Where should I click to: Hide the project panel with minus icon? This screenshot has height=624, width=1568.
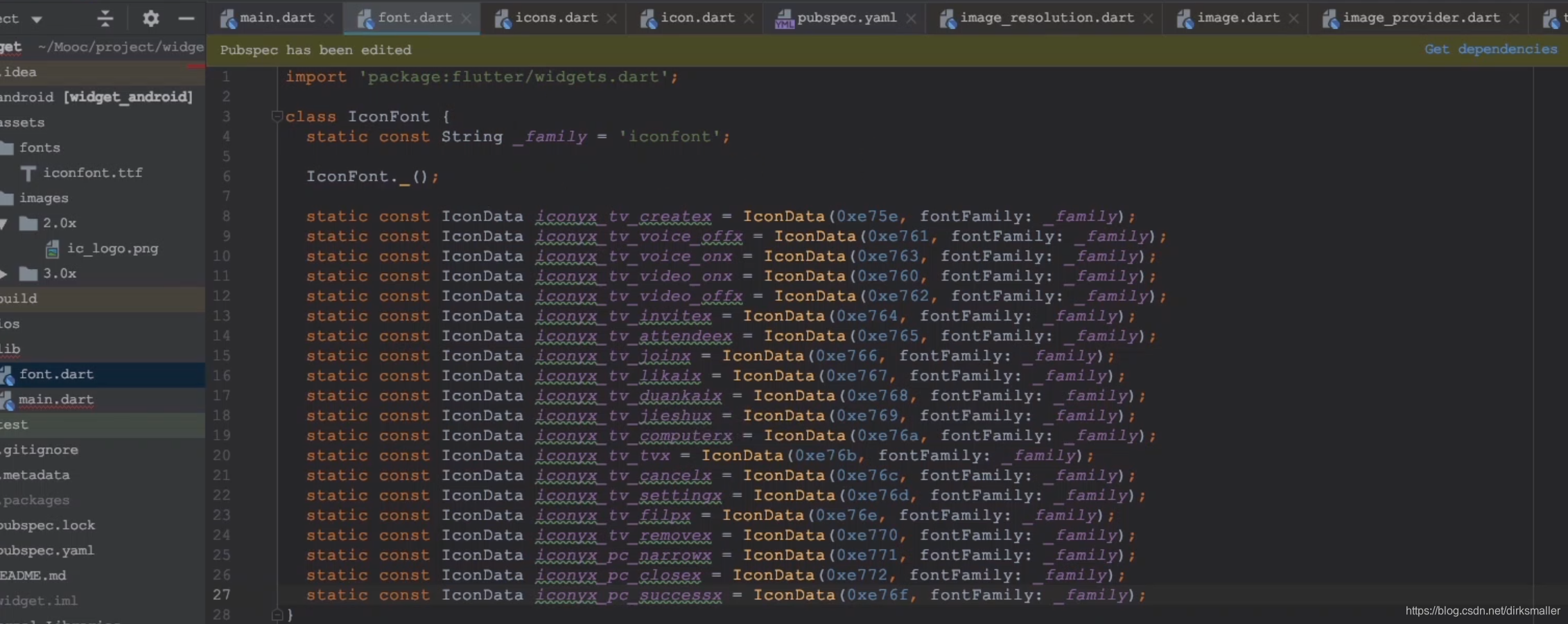(x=186, y=18)
